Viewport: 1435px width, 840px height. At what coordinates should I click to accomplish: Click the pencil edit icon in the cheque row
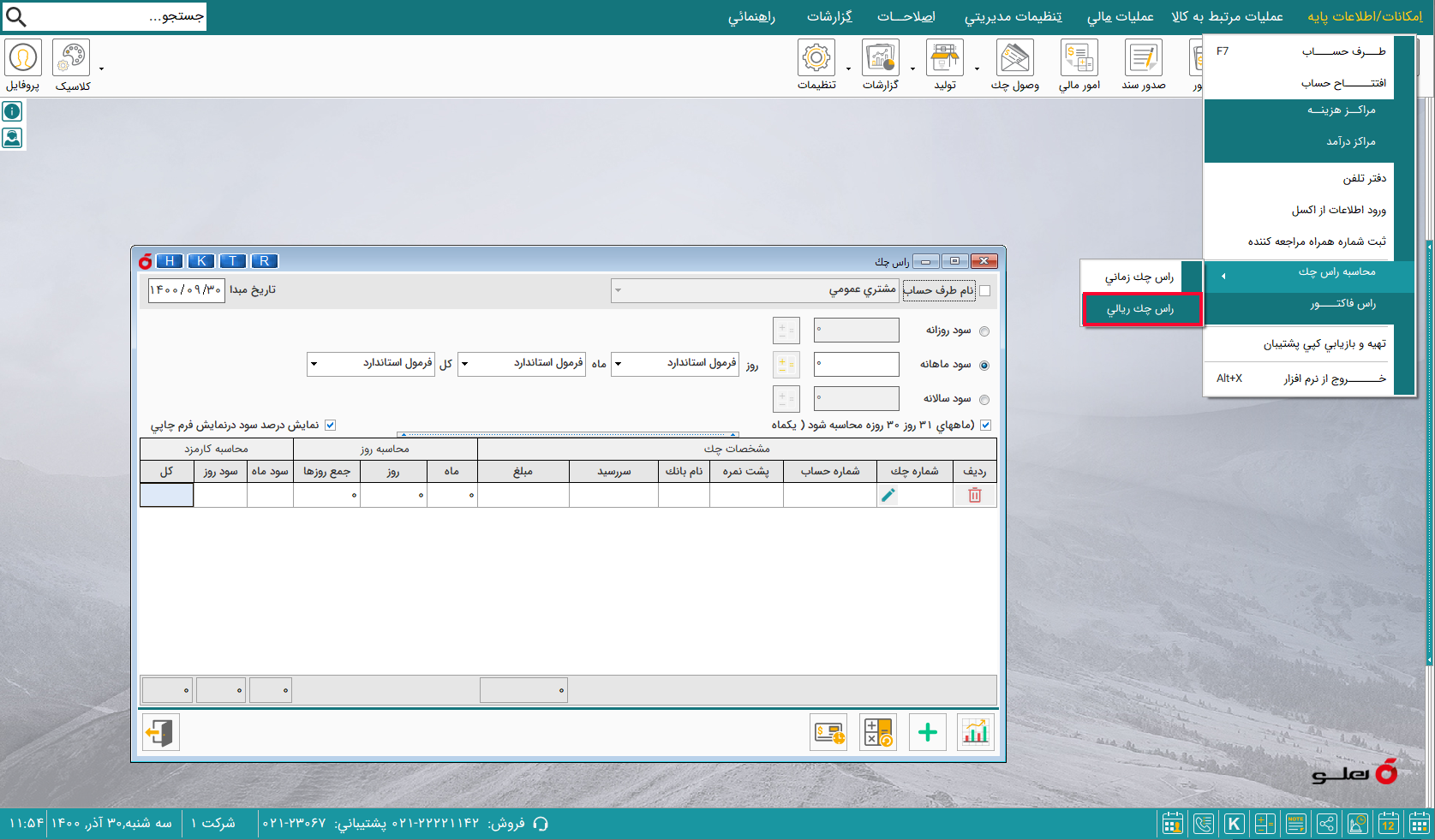click(888, 495)
